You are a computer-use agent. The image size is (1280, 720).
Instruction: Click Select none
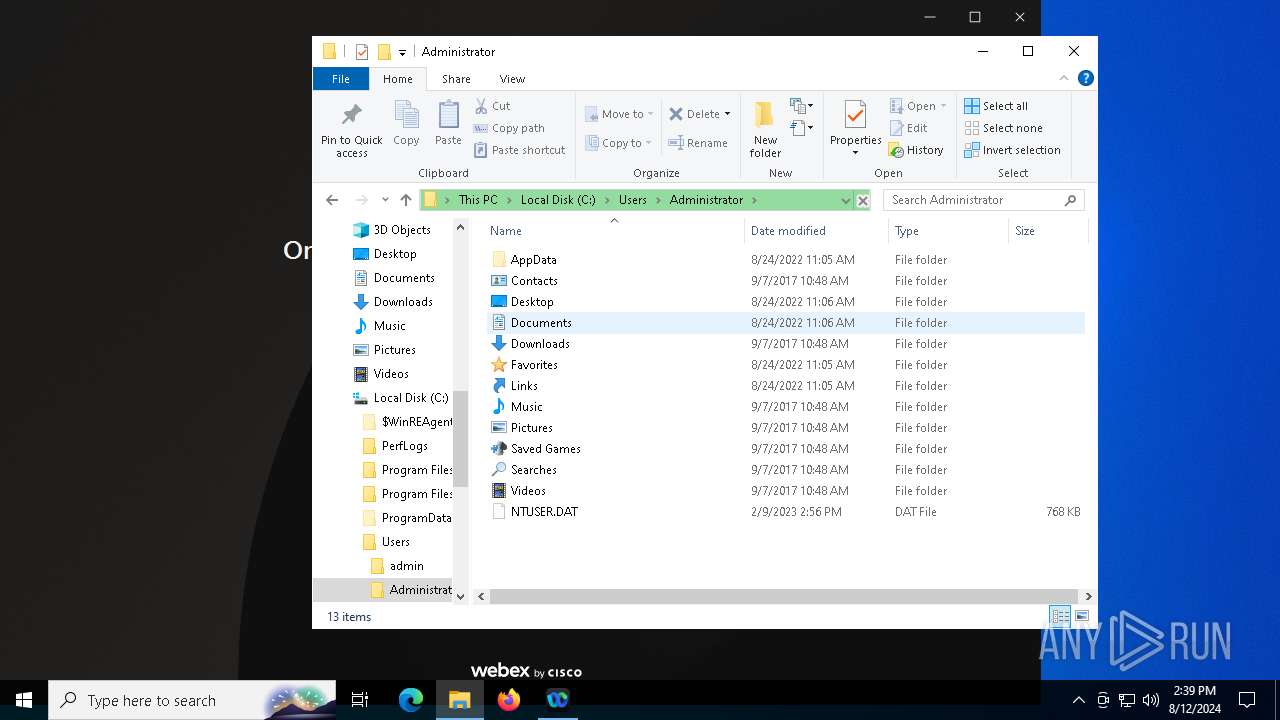pyautogui.click(x=1003, y=128)
